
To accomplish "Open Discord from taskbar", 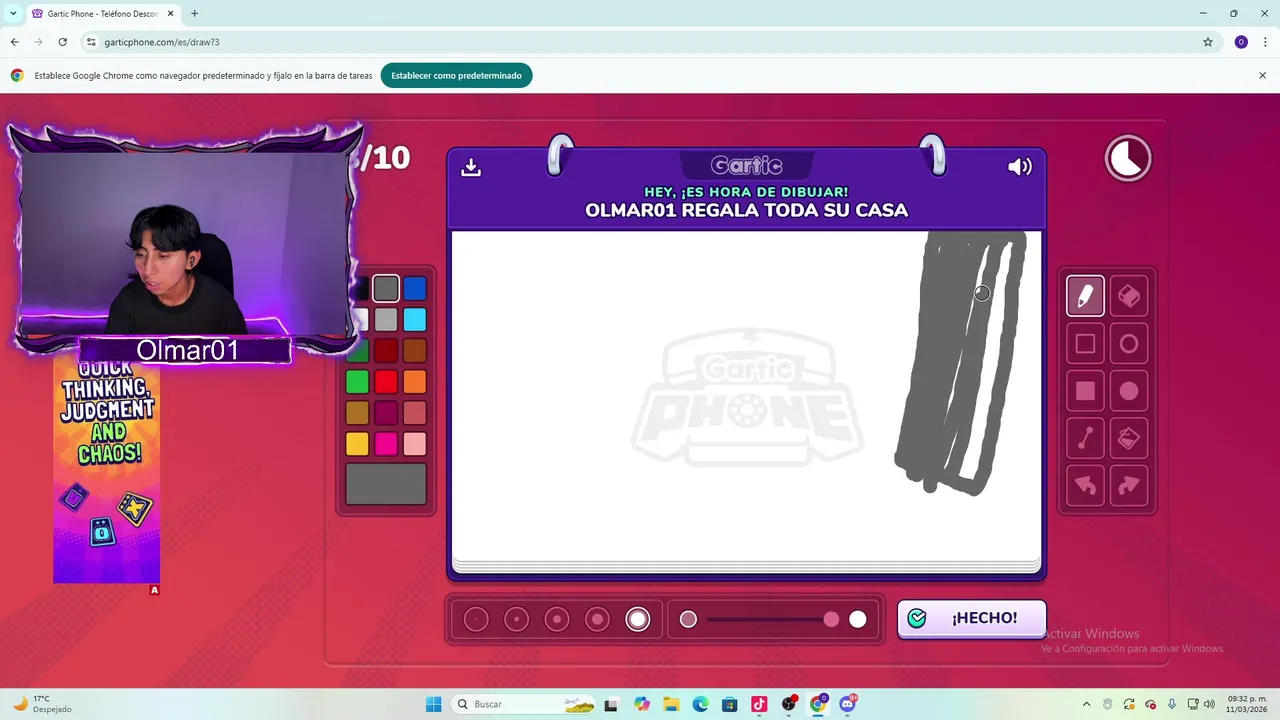I will (x=848, y=704).
